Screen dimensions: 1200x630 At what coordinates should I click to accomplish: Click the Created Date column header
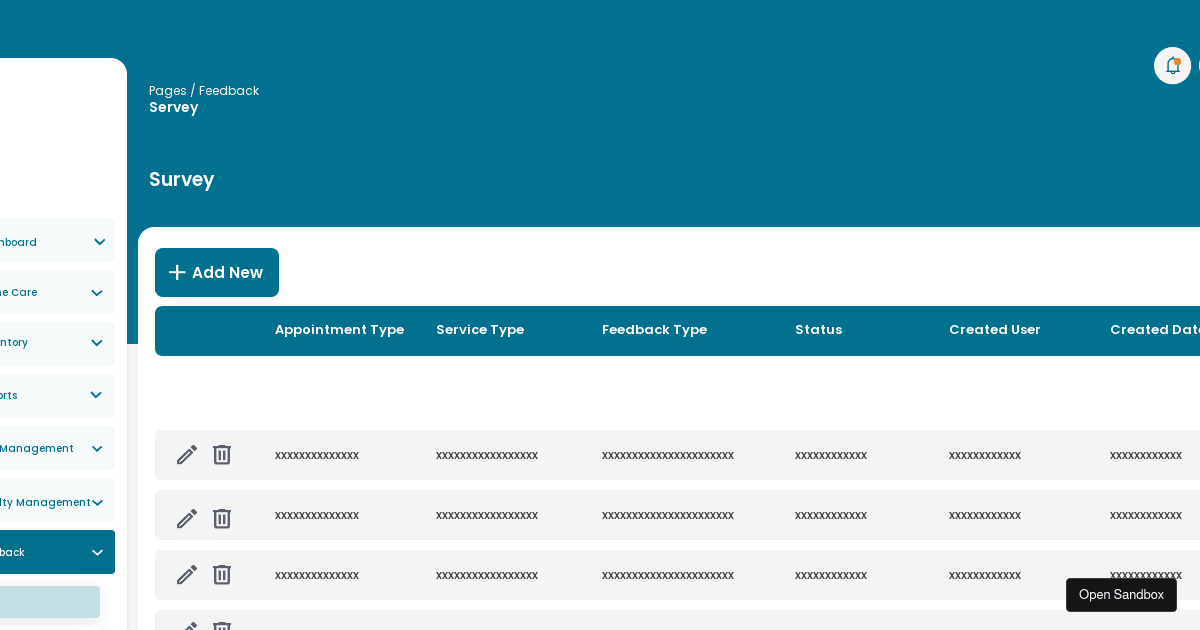[x=1155, y=330]
